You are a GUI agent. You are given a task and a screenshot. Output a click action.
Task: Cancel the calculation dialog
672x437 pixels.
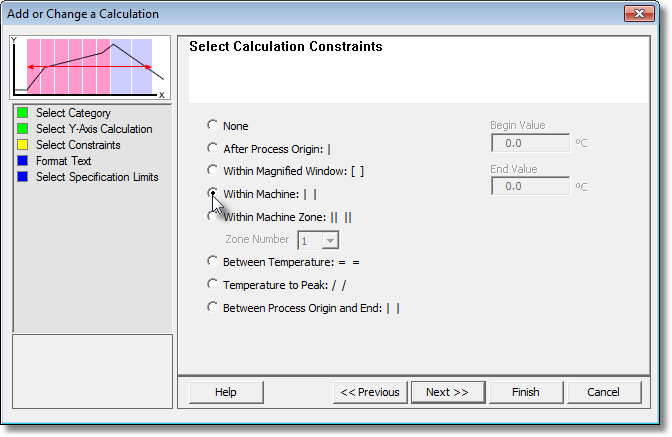[603, 392]
